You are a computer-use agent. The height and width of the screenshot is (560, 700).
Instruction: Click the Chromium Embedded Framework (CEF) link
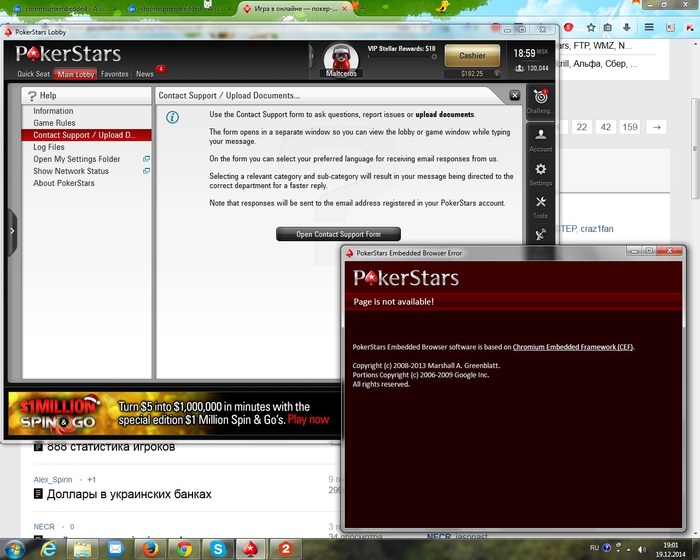pyautogui.click(x=573, y=347)
